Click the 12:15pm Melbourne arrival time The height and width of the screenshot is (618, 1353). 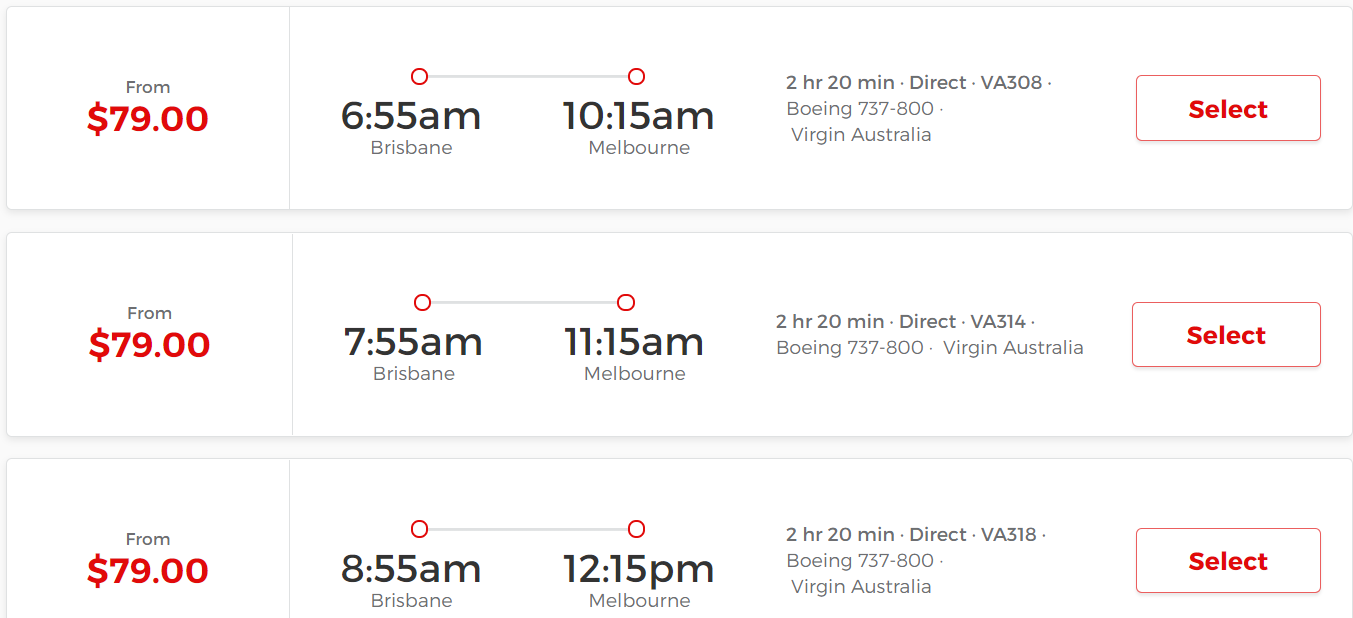(x=638, y=569)
